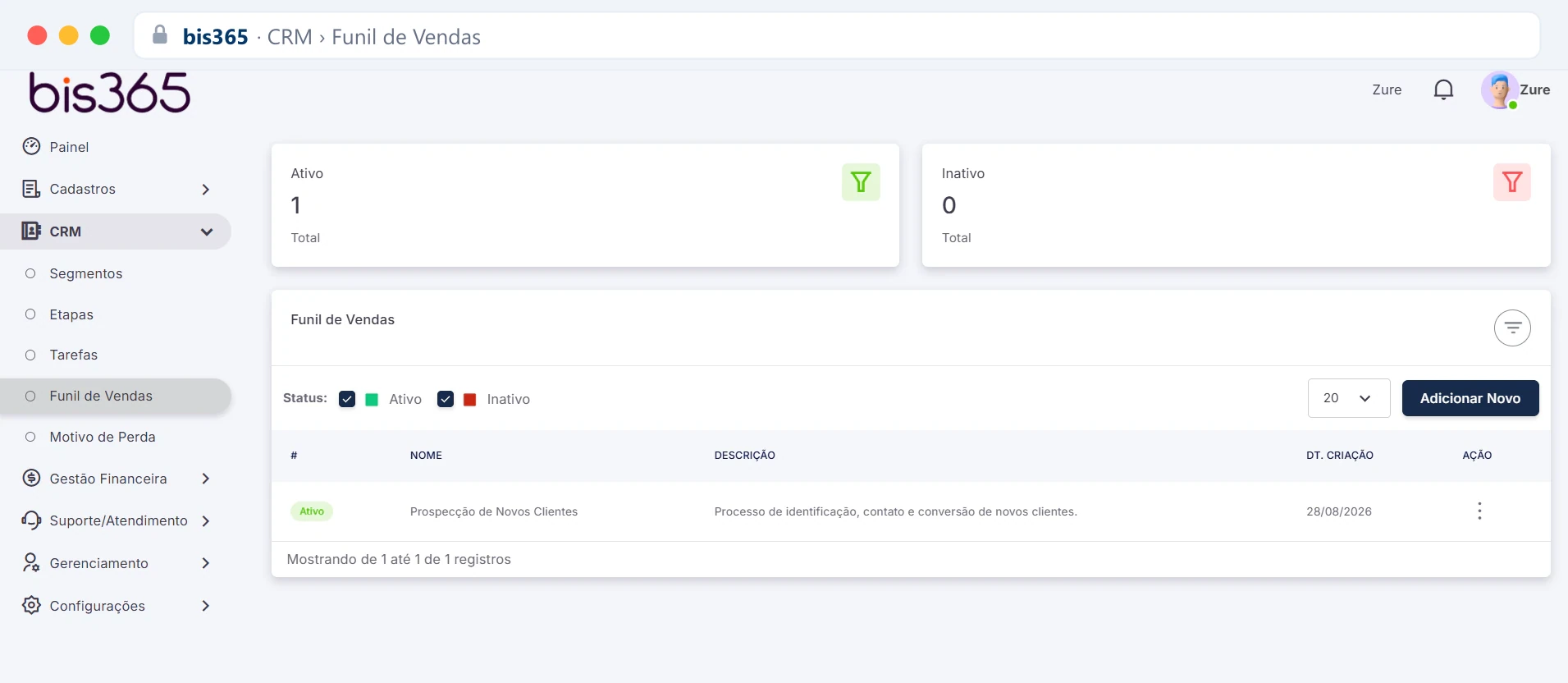
Task: Click the red Inativo color square
Action: [470, 399]
